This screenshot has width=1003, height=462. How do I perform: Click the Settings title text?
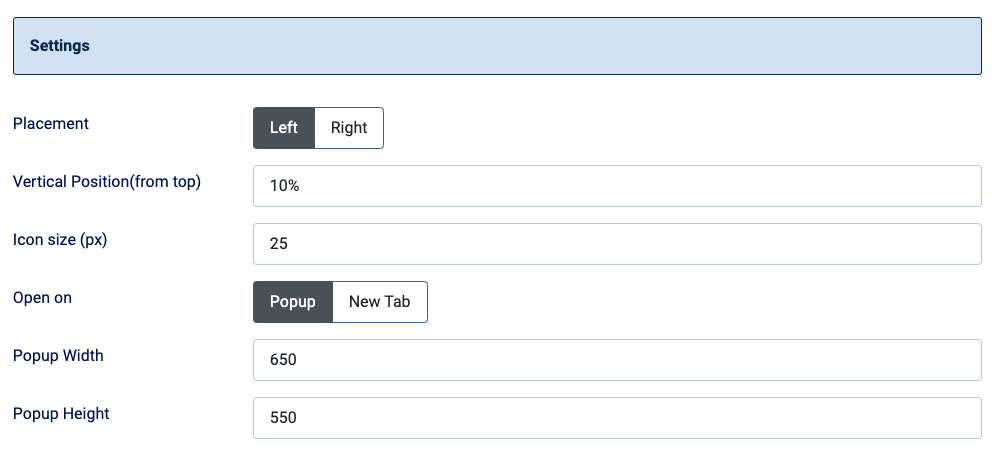click(x=60, y=46)
